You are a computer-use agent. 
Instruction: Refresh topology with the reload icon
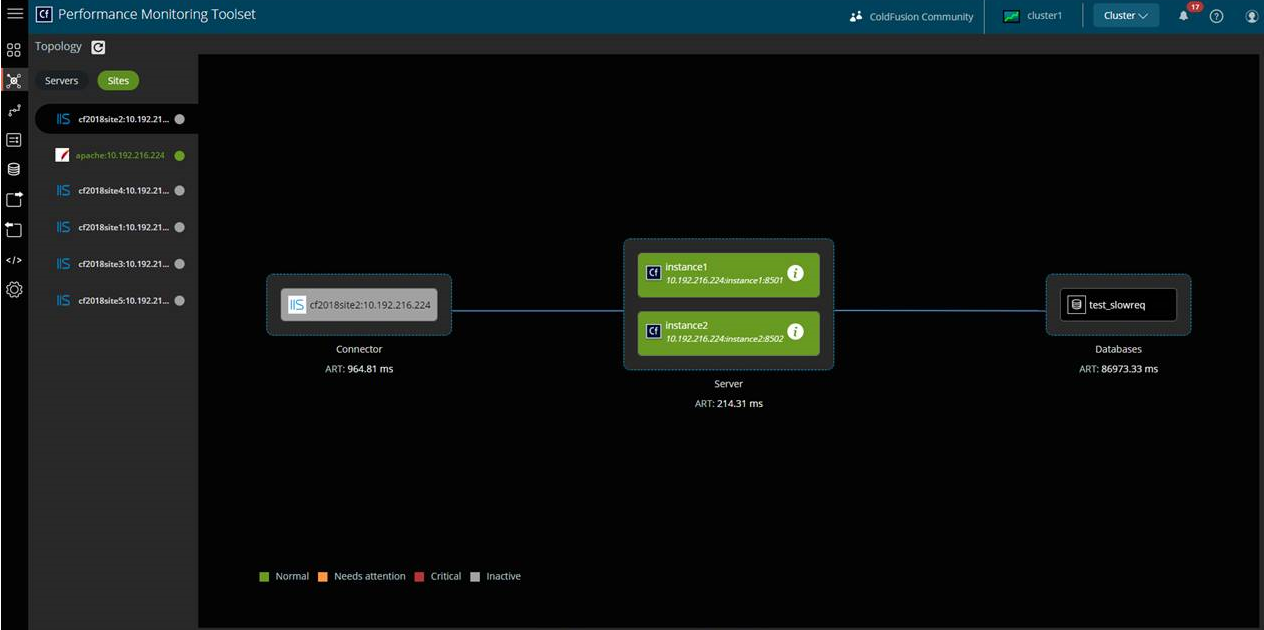pyautogui.click(x=98, y=47)
